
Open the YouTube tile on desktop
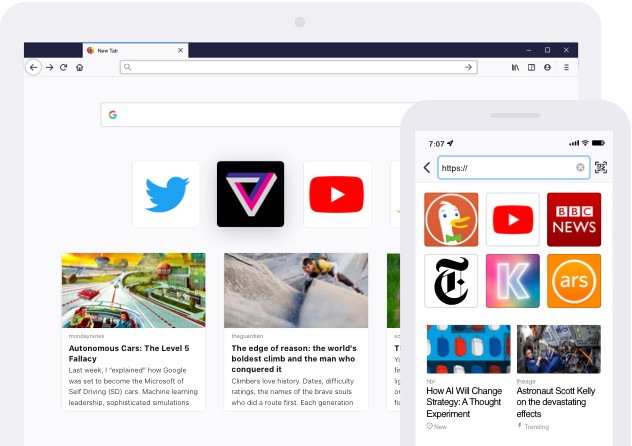[x=336, y=193]
